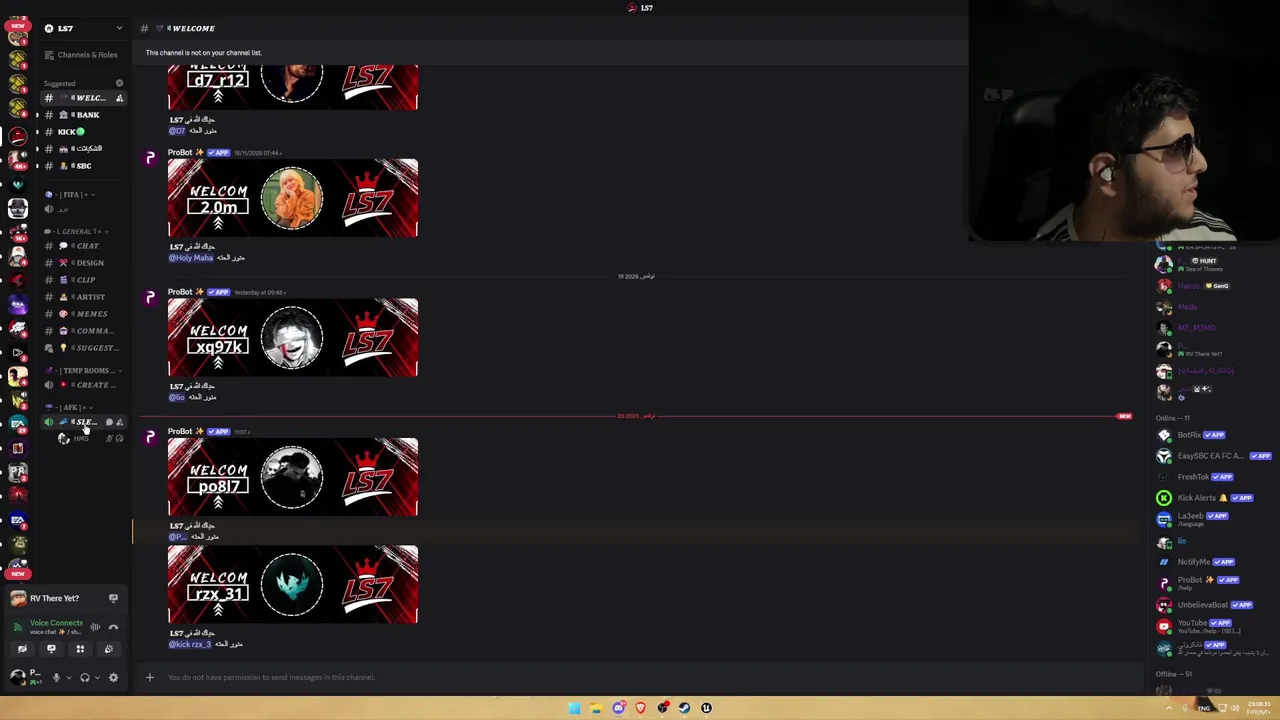Open the CHAT text channel

(x=83, y=246)
